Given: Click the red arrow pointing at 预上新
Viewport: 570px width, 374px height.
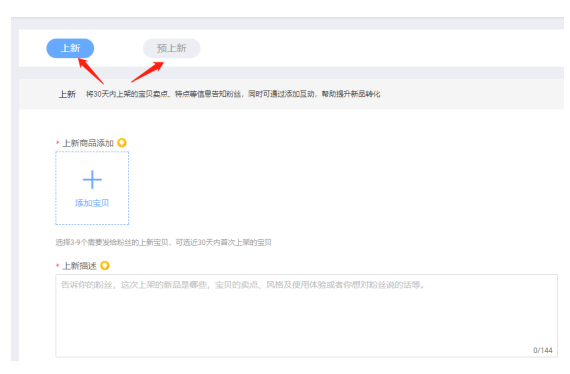Looking at the screenshot, I should coord(147,72).
